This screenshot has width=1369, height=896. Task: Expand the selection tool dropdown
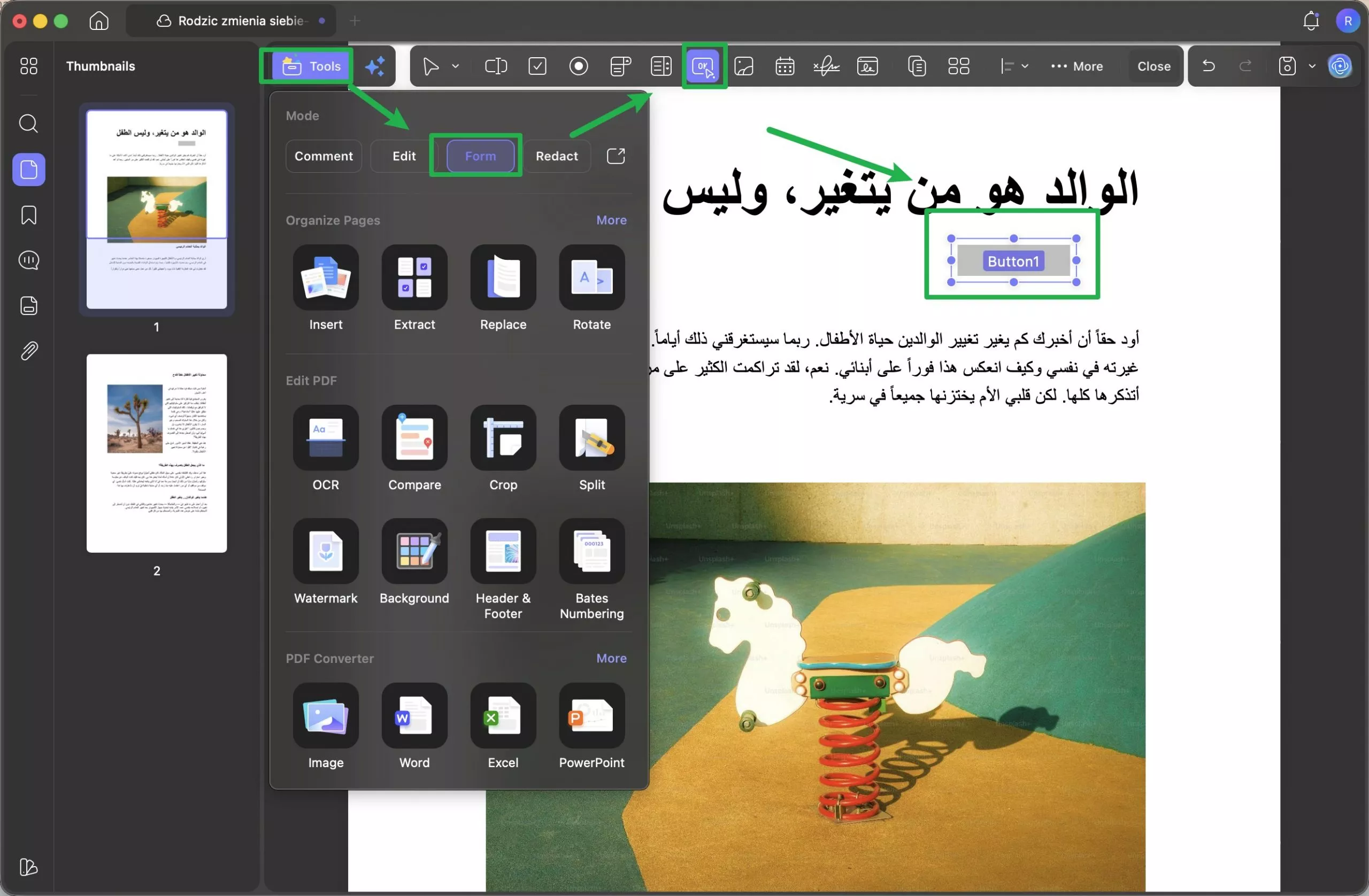click(x=455, y=66)
